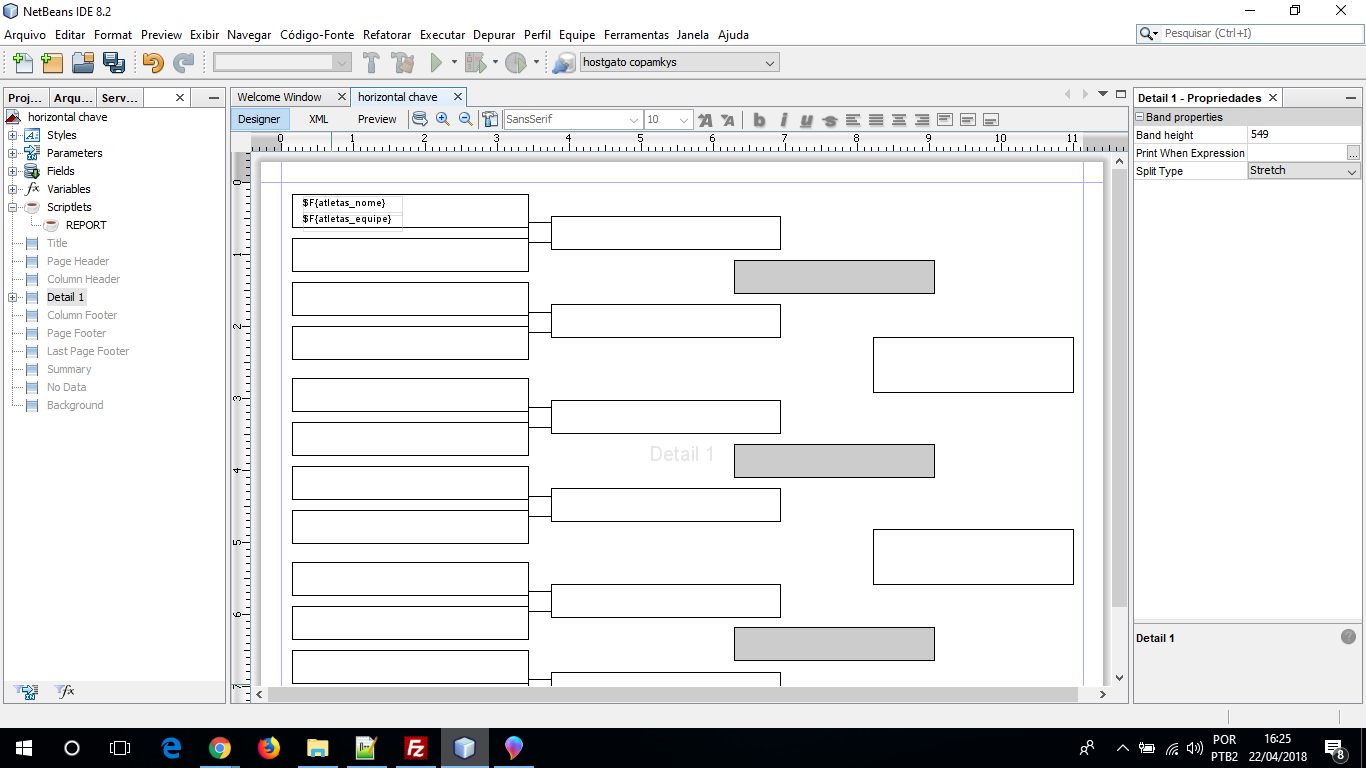The image size is (1366, 768).
Task: Align text to middle icon
Action: coord(968,120)
